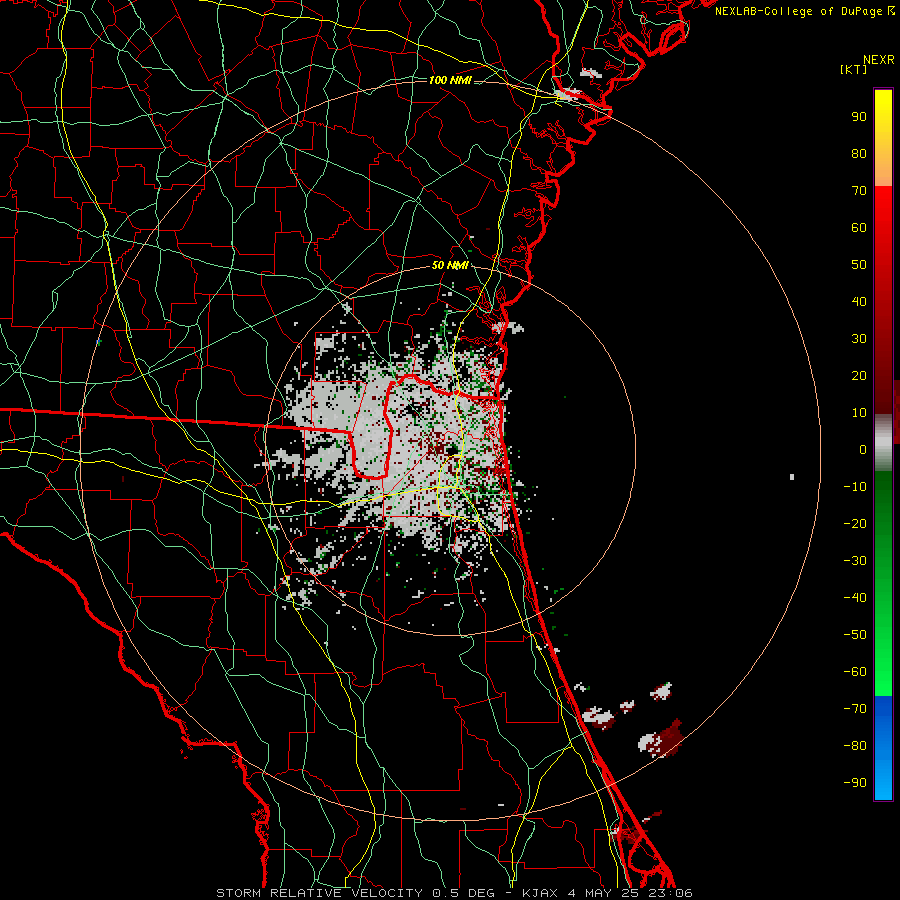This screenshot has height=900, width=900.
Task: Click the 20 value on velocity scale
Action: point(859,376)
